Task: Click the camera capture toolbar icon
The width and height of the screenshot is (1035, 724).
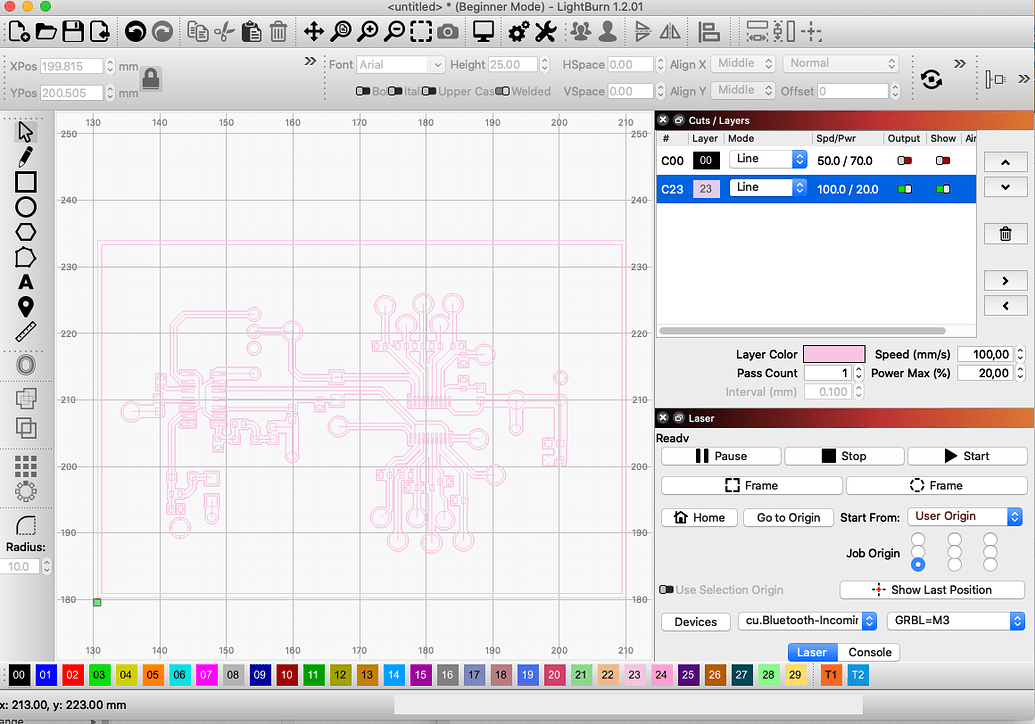Action: (448, 31)
